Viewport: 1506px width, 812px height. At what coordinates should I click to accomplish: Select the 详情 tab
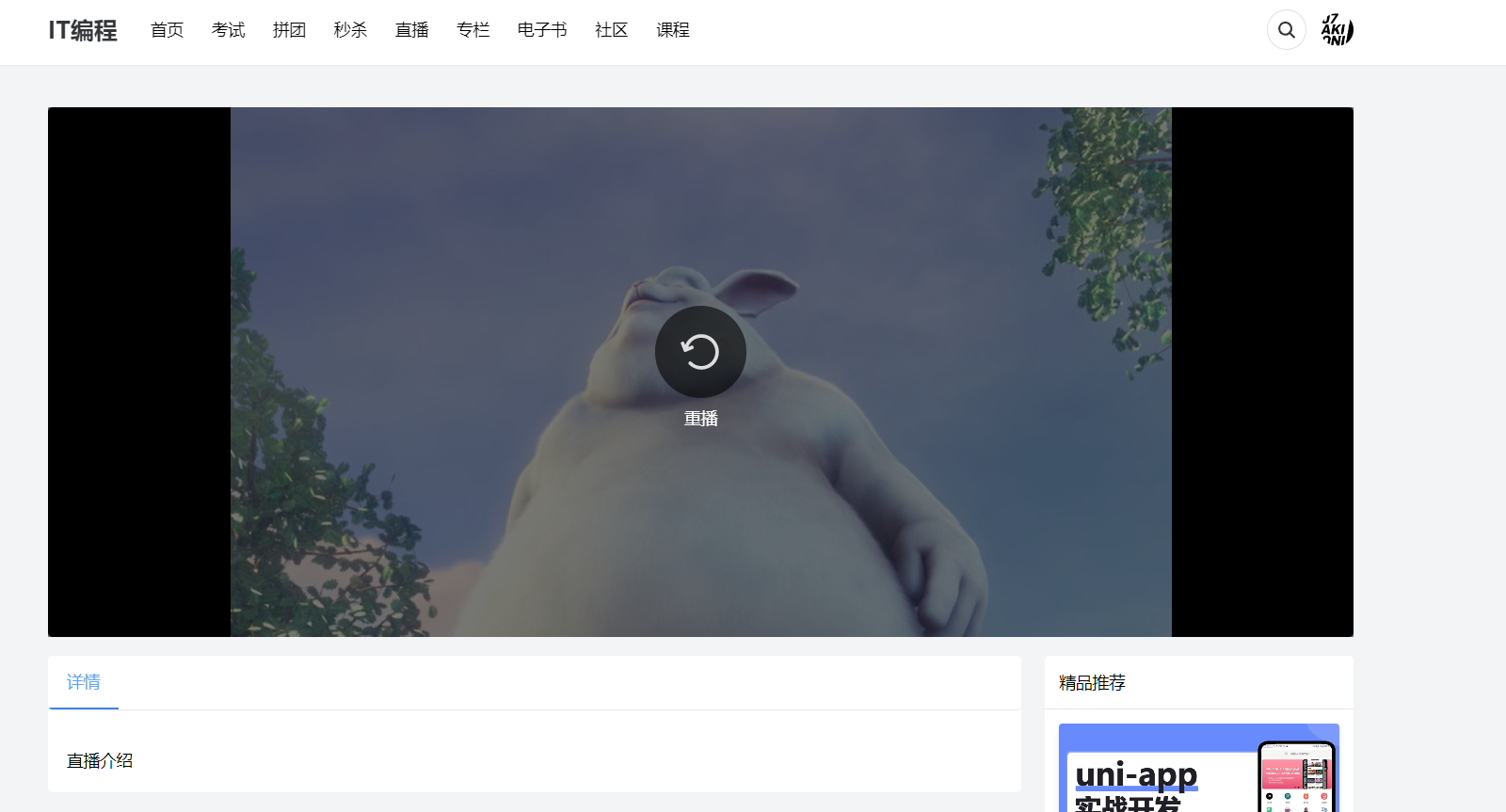point(84,682)
